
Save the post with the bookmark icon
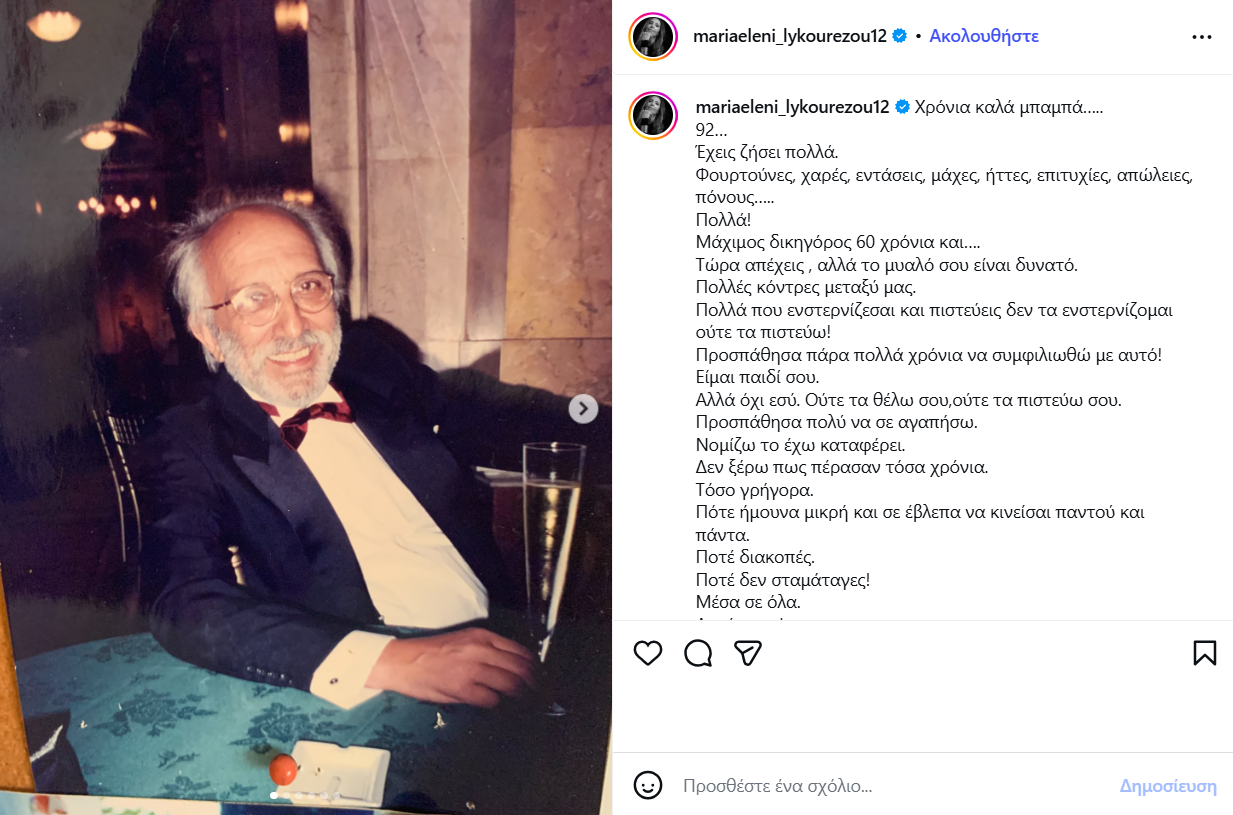[x=1205, y=653]
